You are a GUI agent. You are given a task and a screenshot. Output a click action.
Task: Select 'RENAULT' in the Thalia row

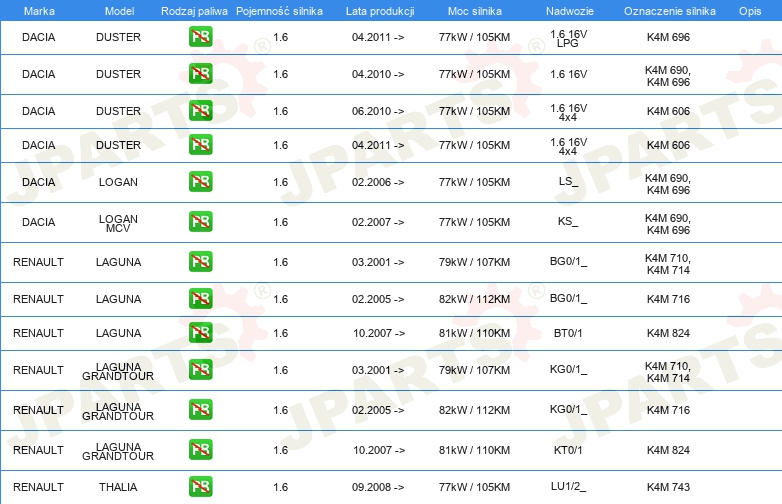(x=38, y=487)
